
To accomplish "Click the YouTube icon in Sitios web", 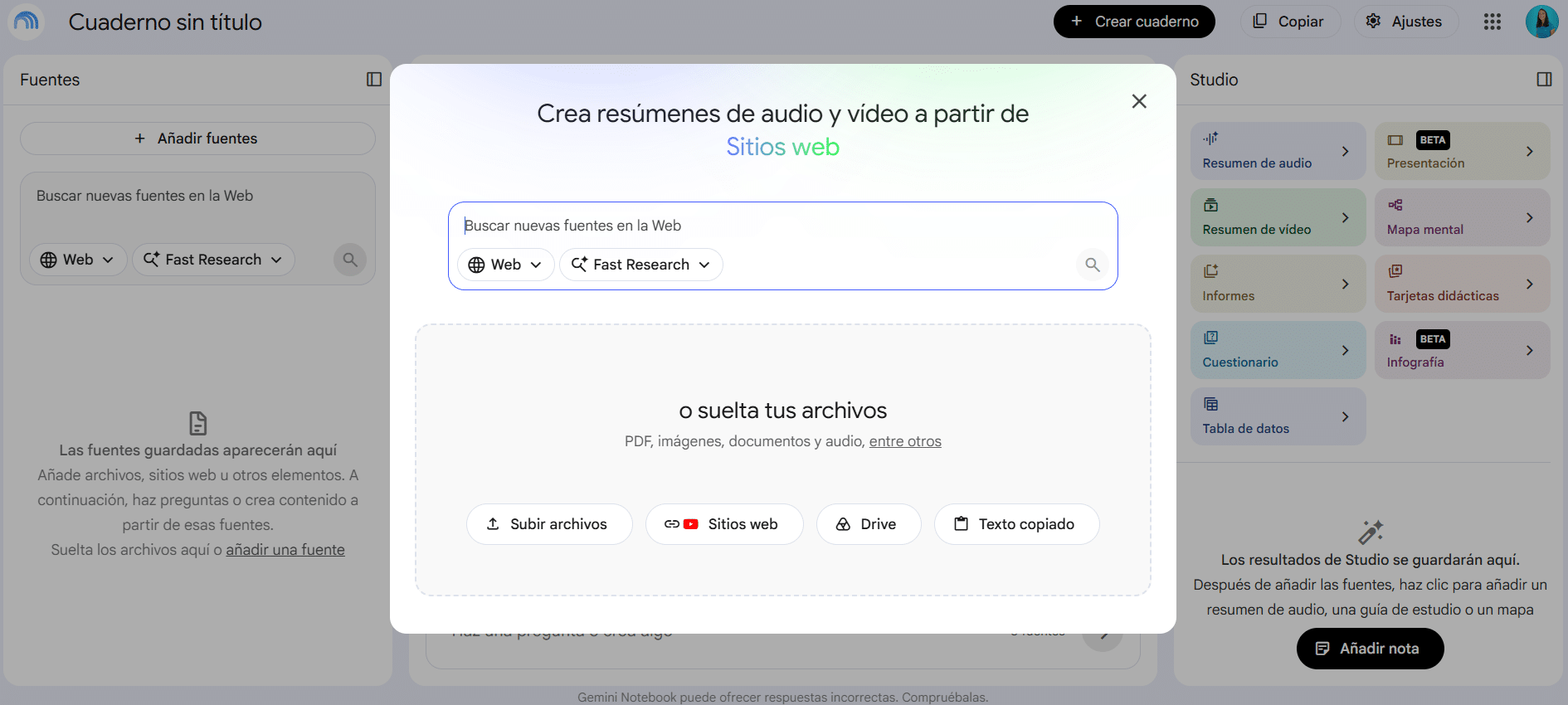I will click(690, 524).
